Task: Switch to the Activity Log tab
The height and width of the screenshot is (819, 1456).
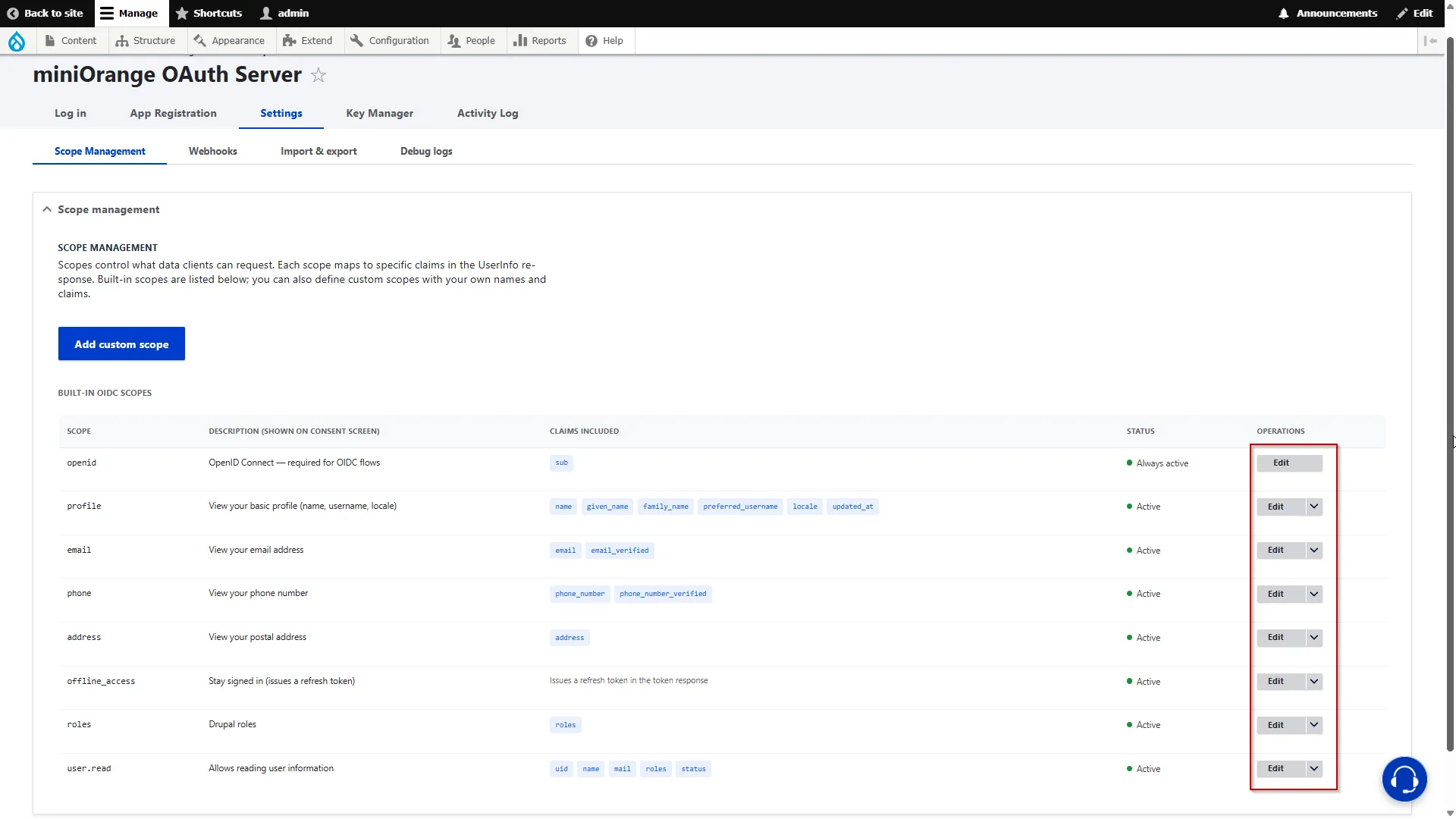Action: pyautogui.click(x=488, y=113)
